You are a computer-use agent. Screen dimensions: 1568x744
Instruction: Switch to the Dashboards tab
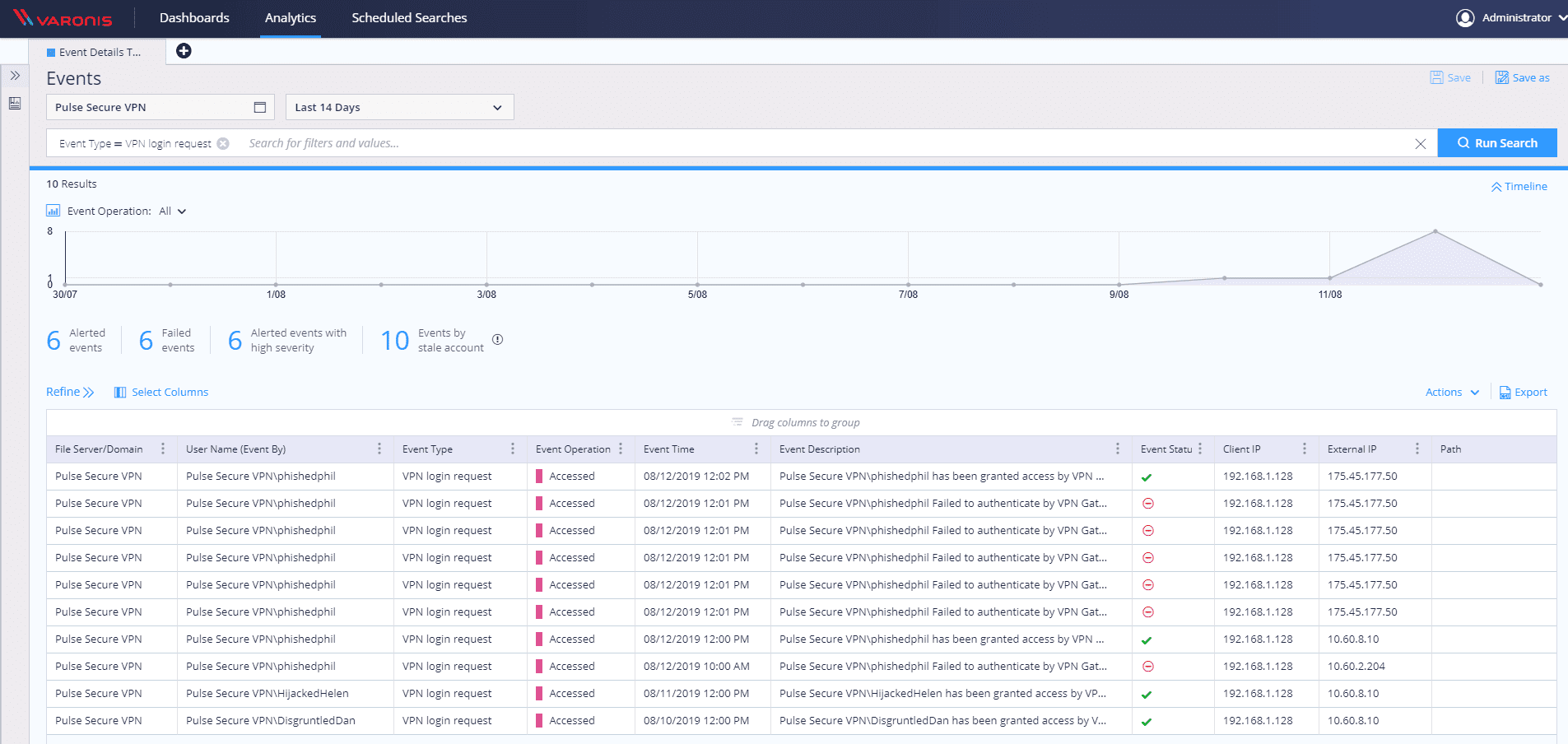coord(194,18)
